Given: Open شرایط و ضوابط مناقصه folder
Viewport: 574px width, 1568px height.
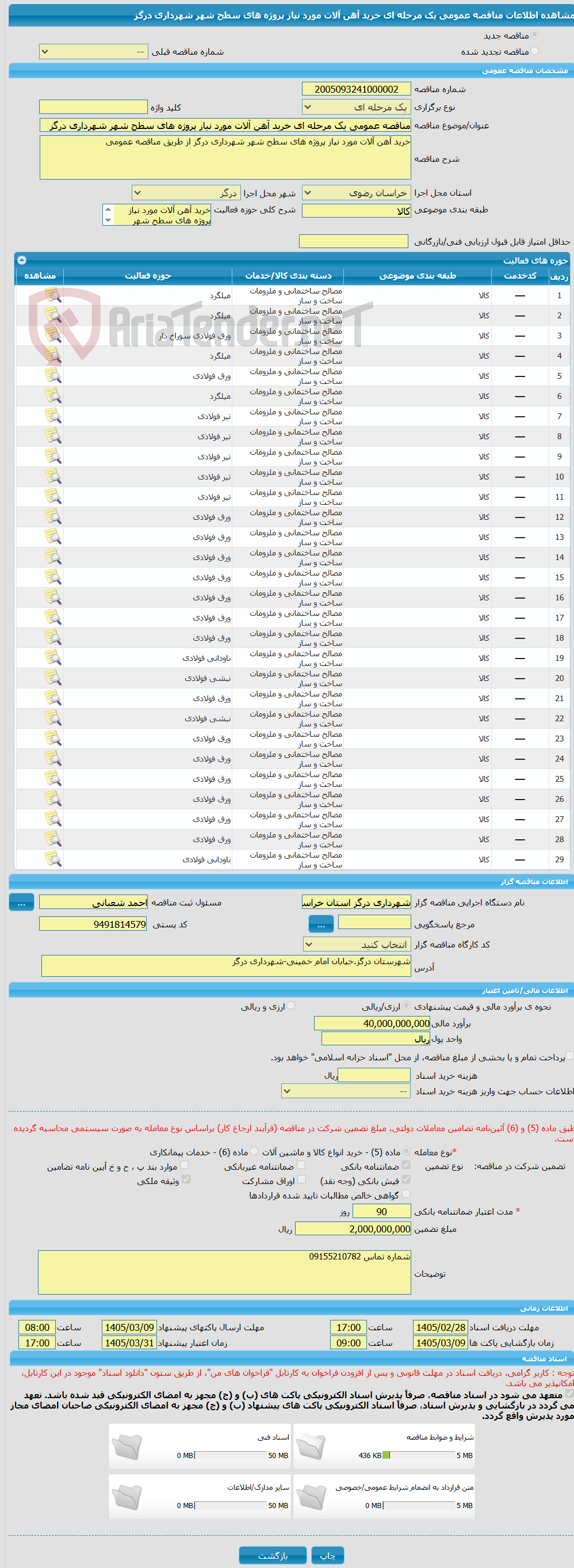Looking at the screenshot, I should (310, 1447).
